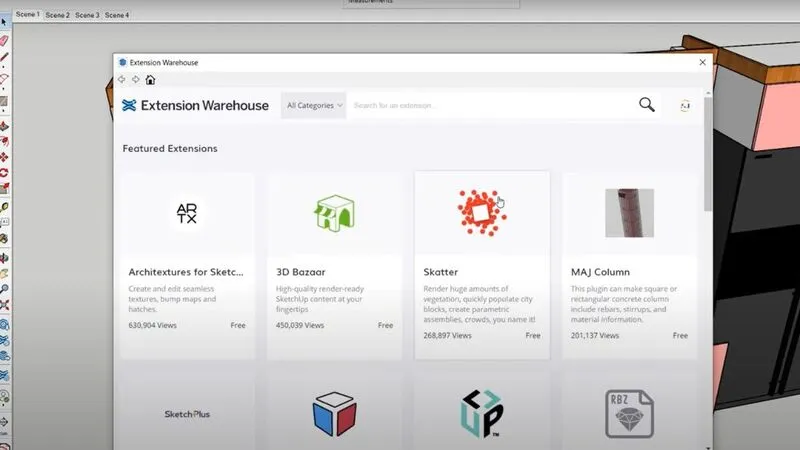Return to Extension Warehouse home page
This screenshot has width=800, height=450.
[x=150, y=80]
